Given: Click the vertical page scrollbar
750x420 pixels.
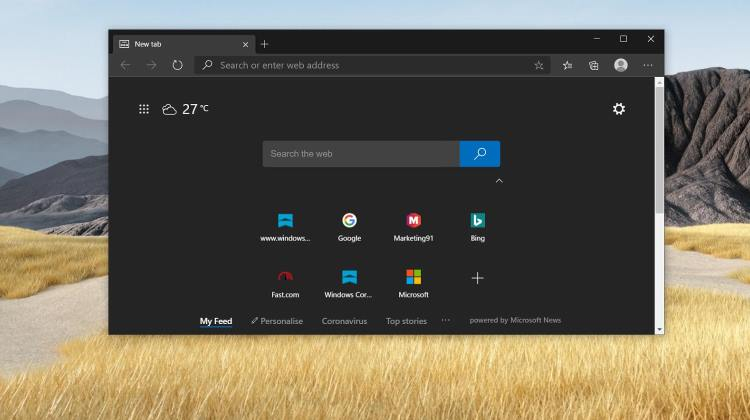Looking at the screenshot, I should click(659, 206).
